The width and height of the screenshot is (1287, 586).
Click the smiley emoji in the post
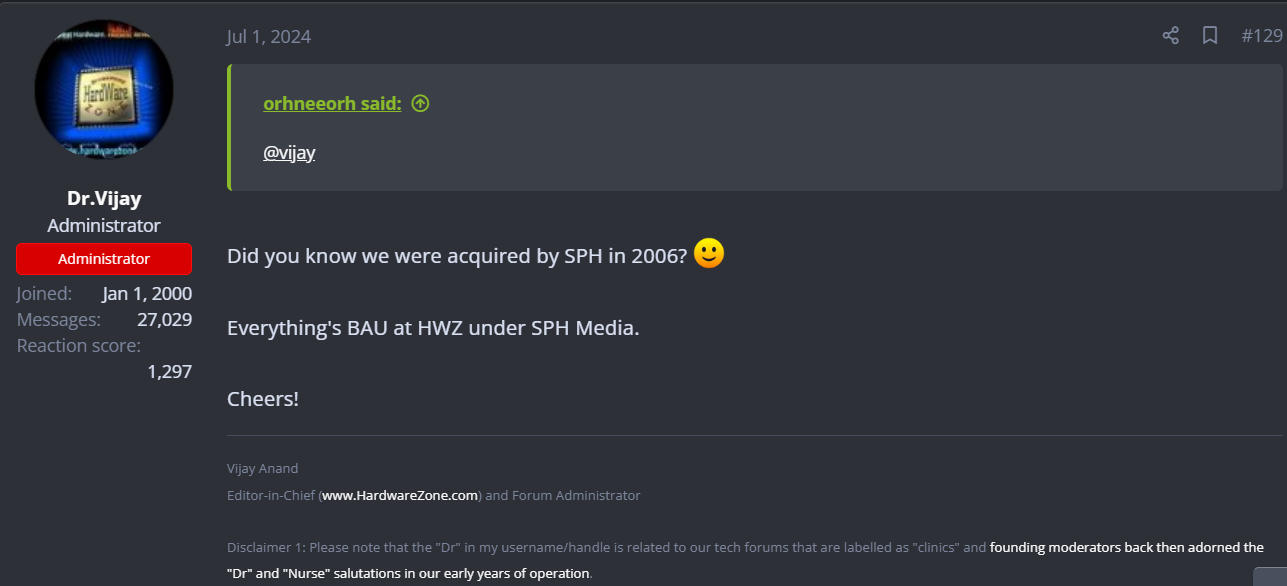(x=708, y=254)
